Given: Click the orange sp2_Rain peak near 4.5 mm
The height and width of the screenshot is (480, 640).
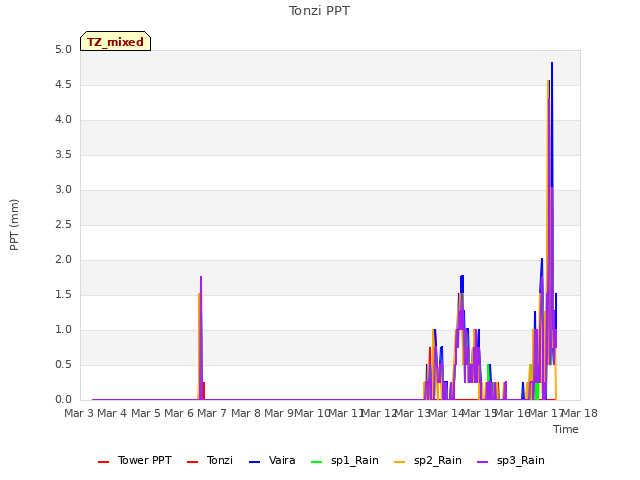Looking at the screenshot, I should [x=548, y=81].
